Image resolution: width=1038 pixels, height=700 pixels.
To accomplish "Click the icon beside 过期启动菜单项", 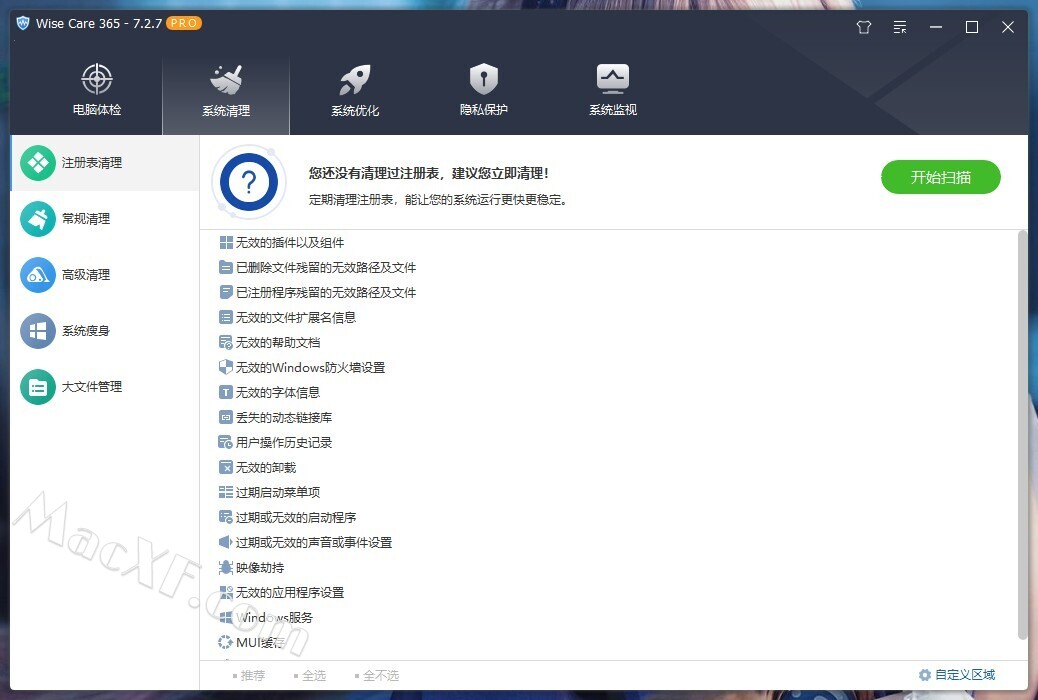I will (226, 492).
